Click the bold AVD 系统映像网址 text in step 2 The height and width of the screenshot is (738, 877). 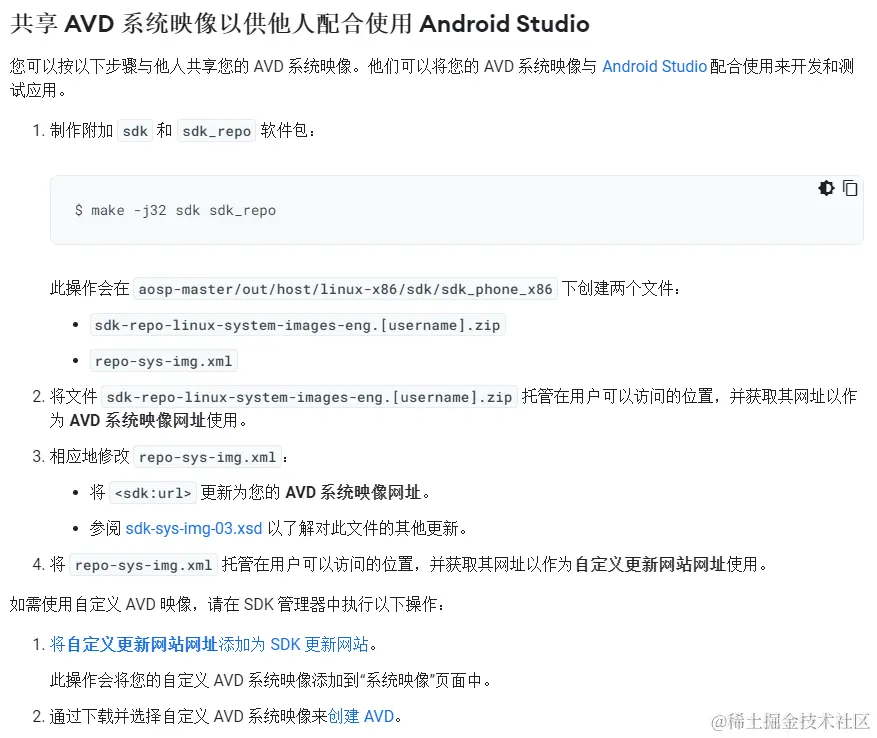click(138, 420)
